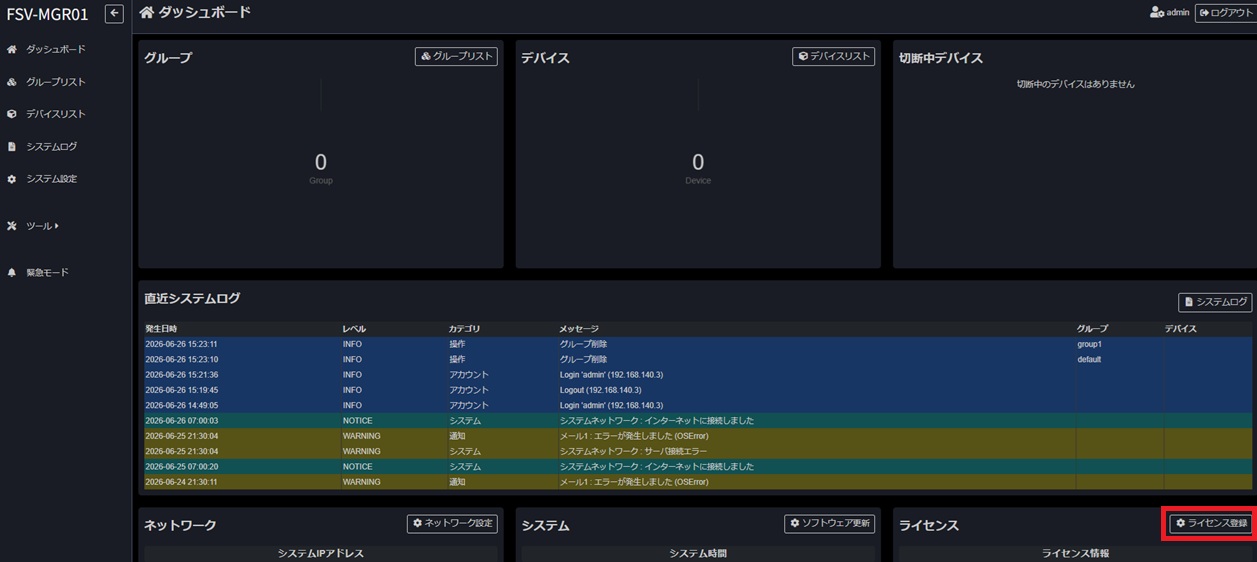
Task: Collapse sidebar with the left arrow icon
Action: [114, 14]
